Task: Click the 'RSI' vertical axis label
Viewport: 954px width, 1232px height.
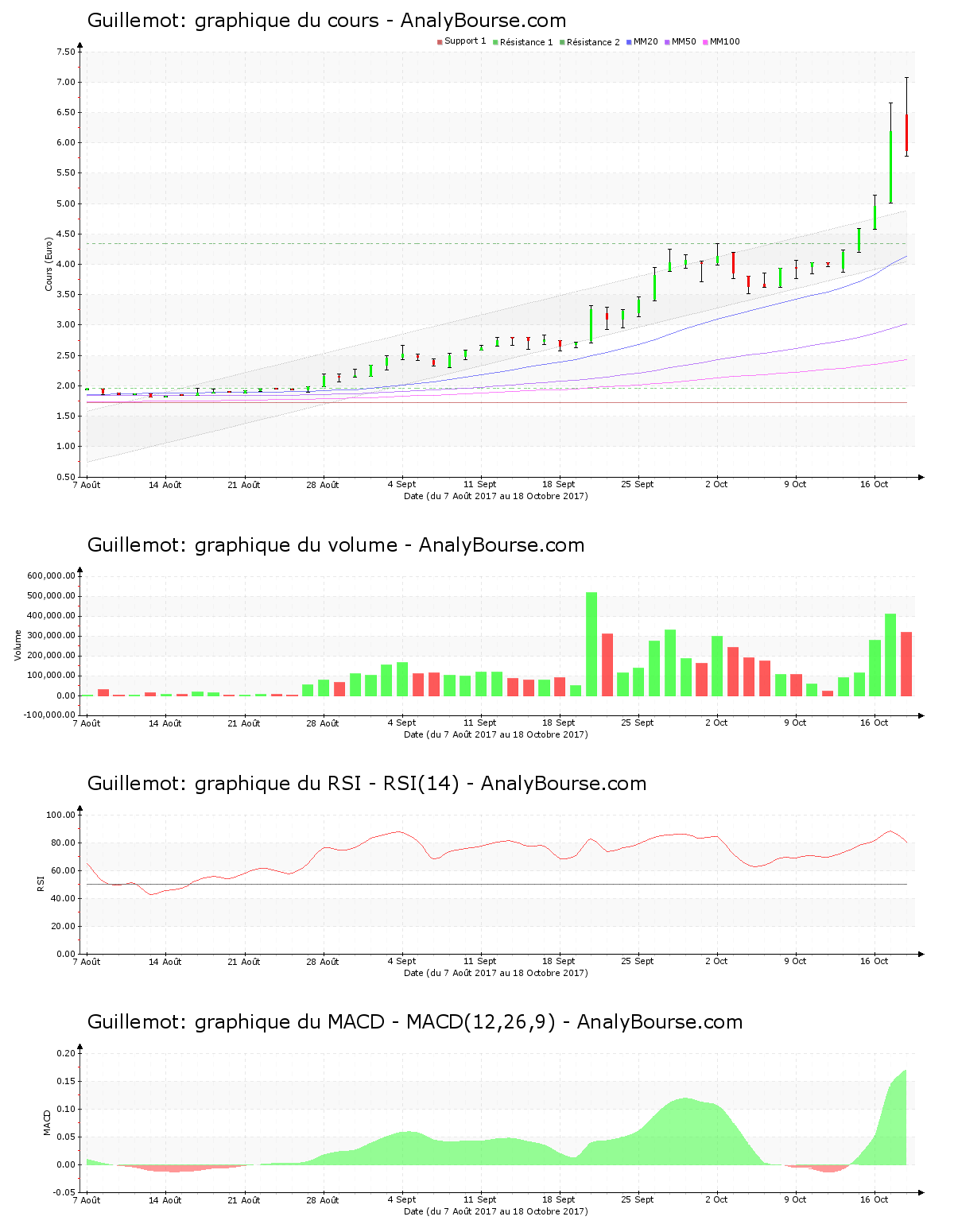Action: click(x=41, y=884)
